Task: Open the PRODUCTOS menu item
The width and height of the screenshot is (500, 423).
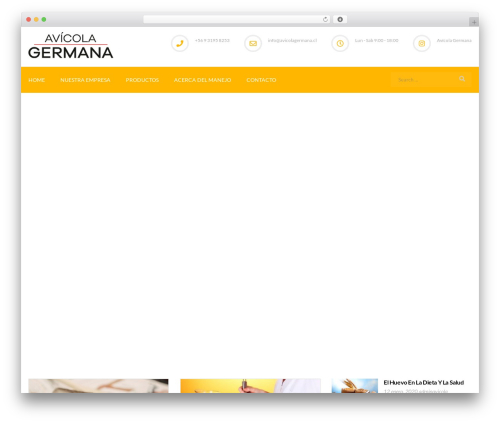Action: 142,80
